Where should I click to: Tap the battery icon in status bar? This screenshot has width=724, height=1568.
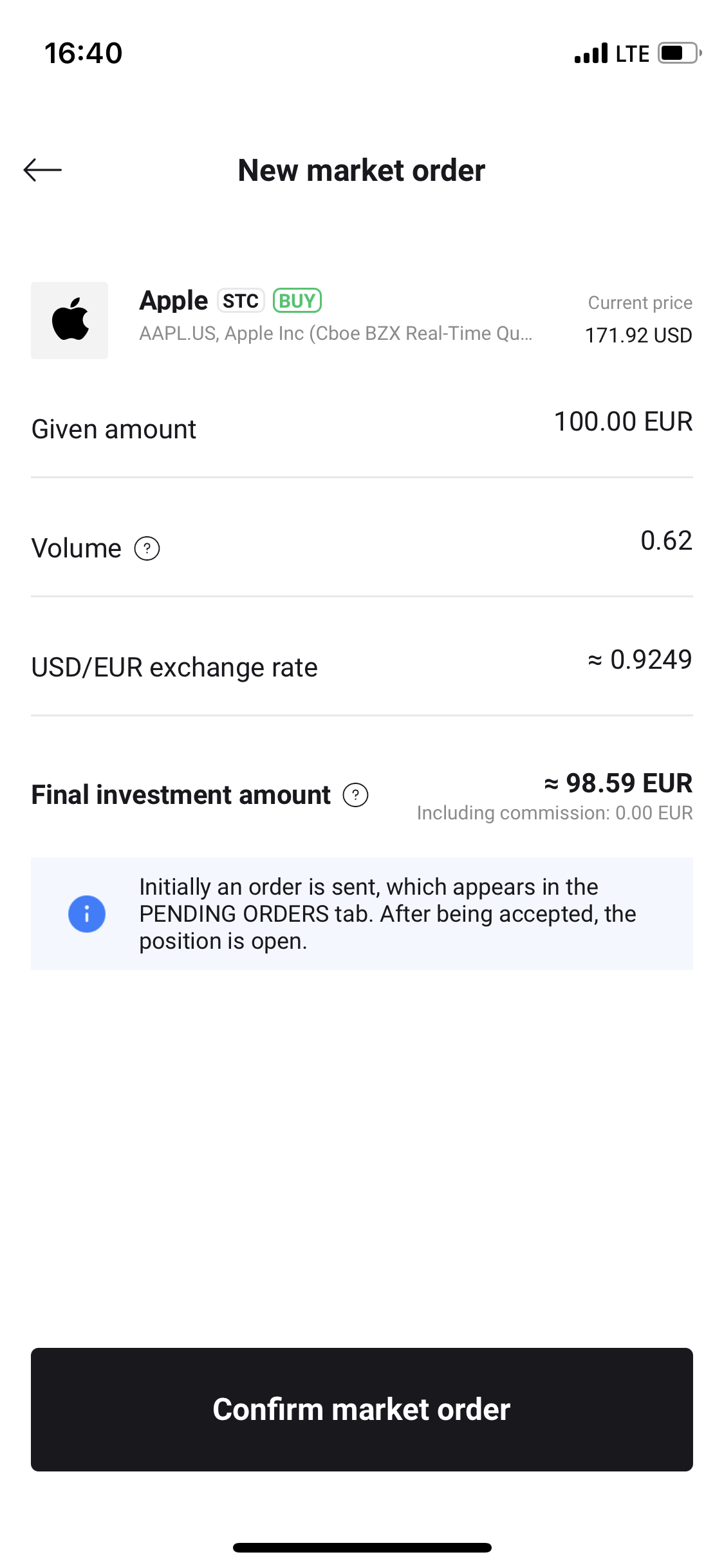pyautogui.click(x=678, y=53)
